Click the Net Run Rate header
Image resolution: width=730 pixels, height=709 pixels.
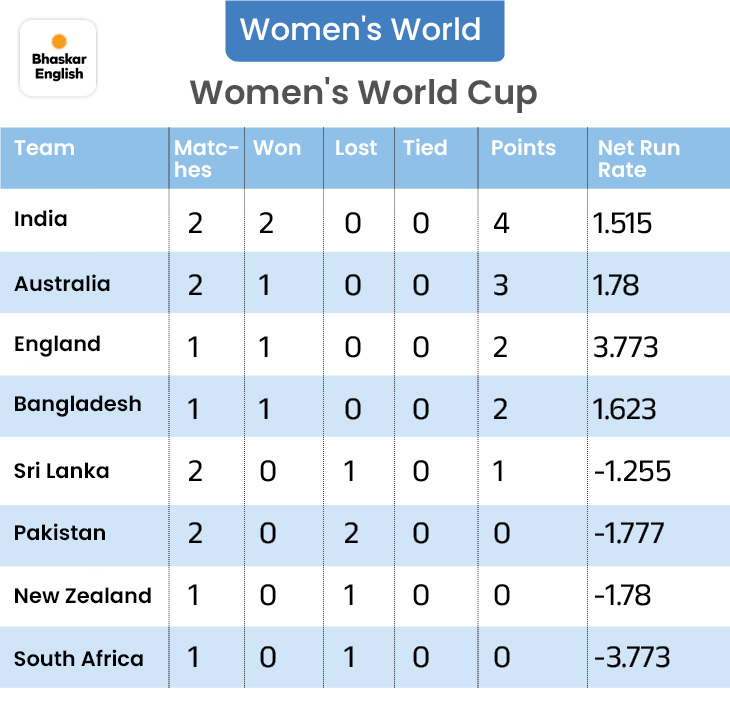coord(638,158)
